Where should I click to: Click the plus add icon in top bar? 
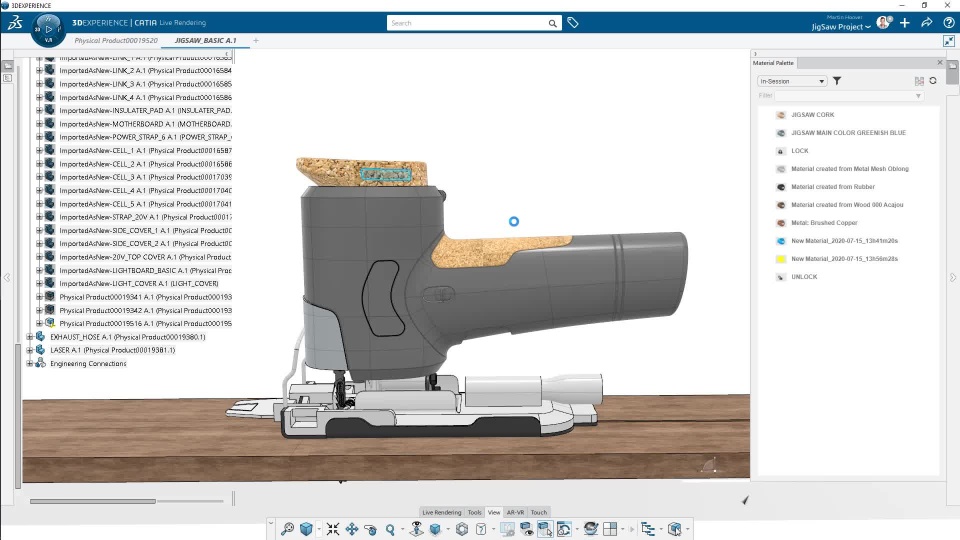coord(905,23)
